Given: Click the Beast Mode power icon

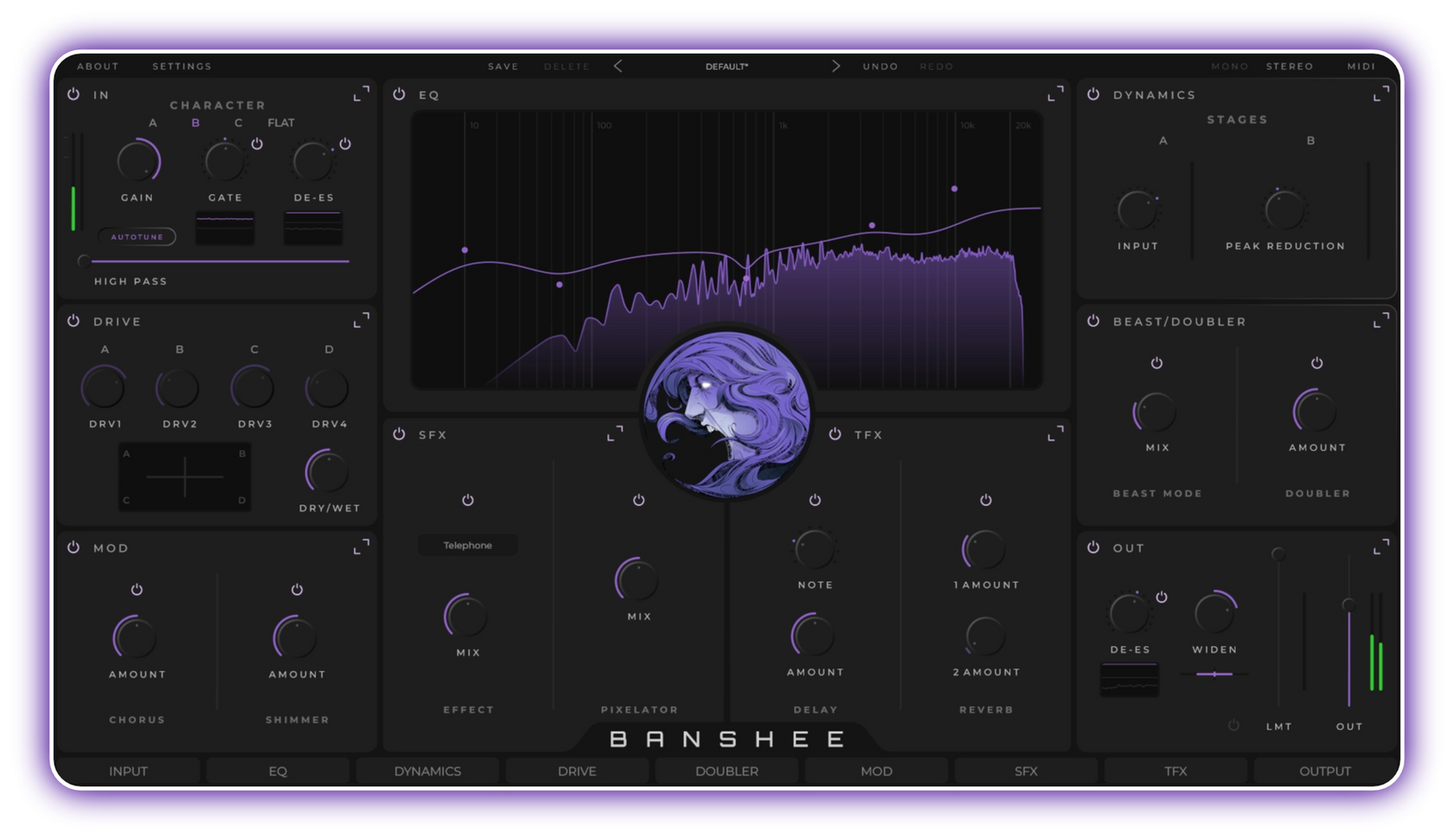Looking at the screenshot, I should [1157, 363].
